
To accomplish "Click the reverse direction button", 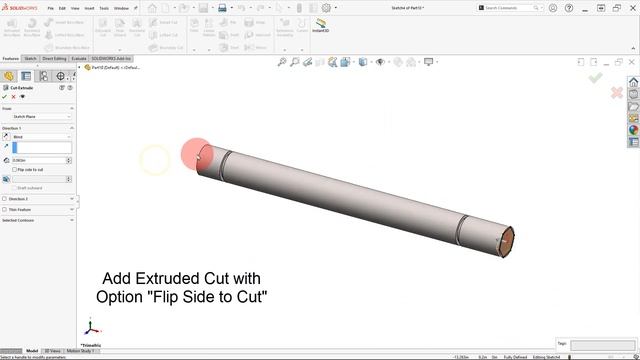I will pos(6,137).
